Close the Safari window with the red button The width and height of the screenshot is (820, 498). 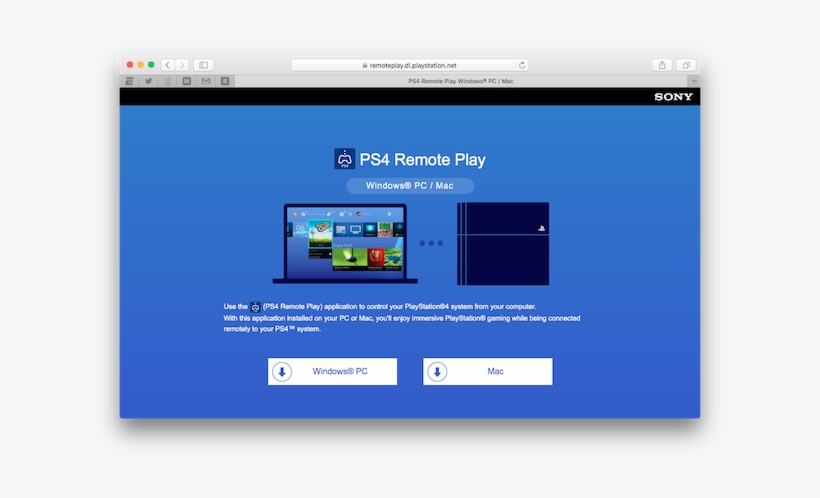[x=130, y=65]
